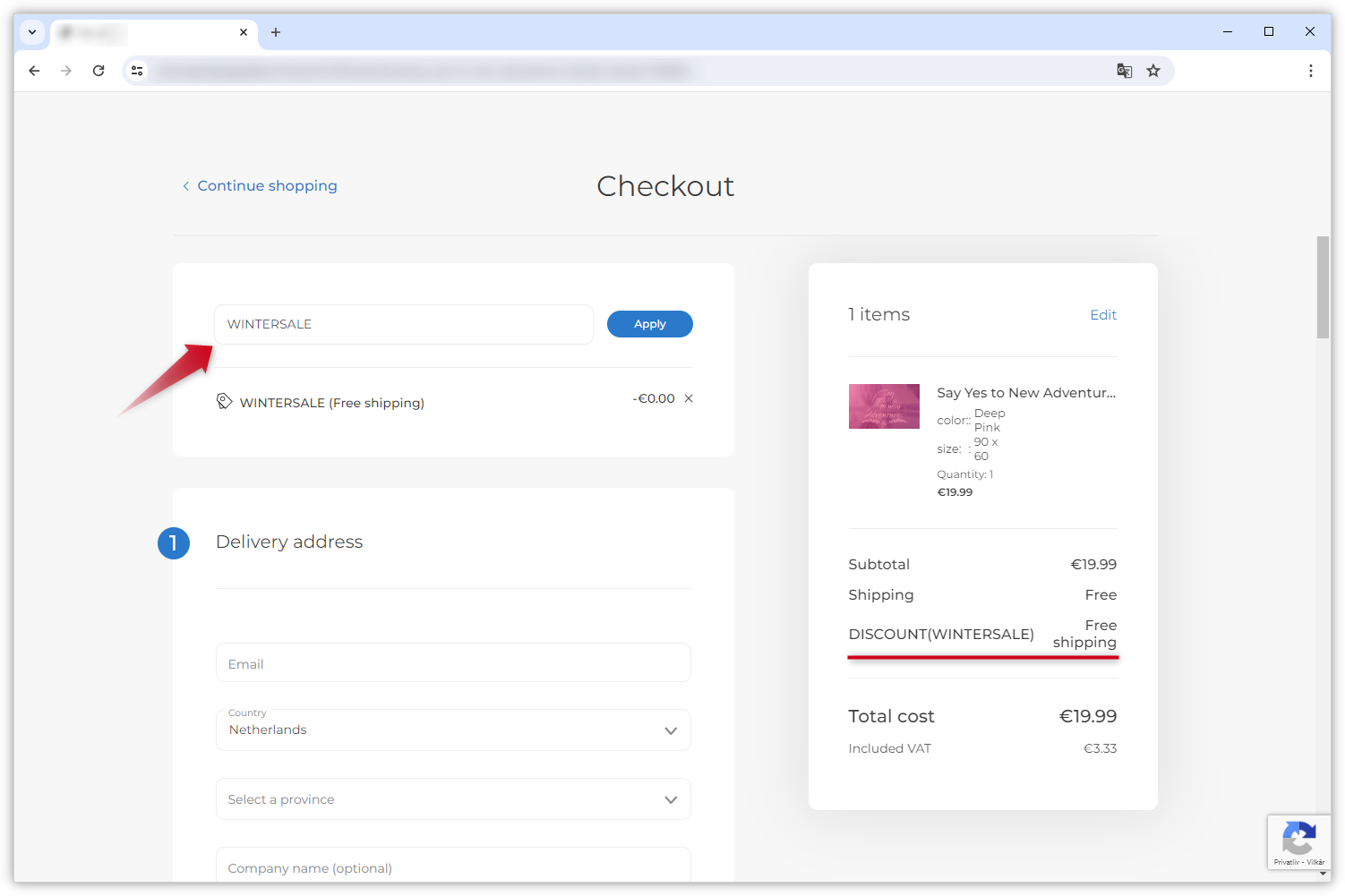Click the Say Yes to New Adventures thumbnail
The image size is (1345, 896).
(884, 405)
